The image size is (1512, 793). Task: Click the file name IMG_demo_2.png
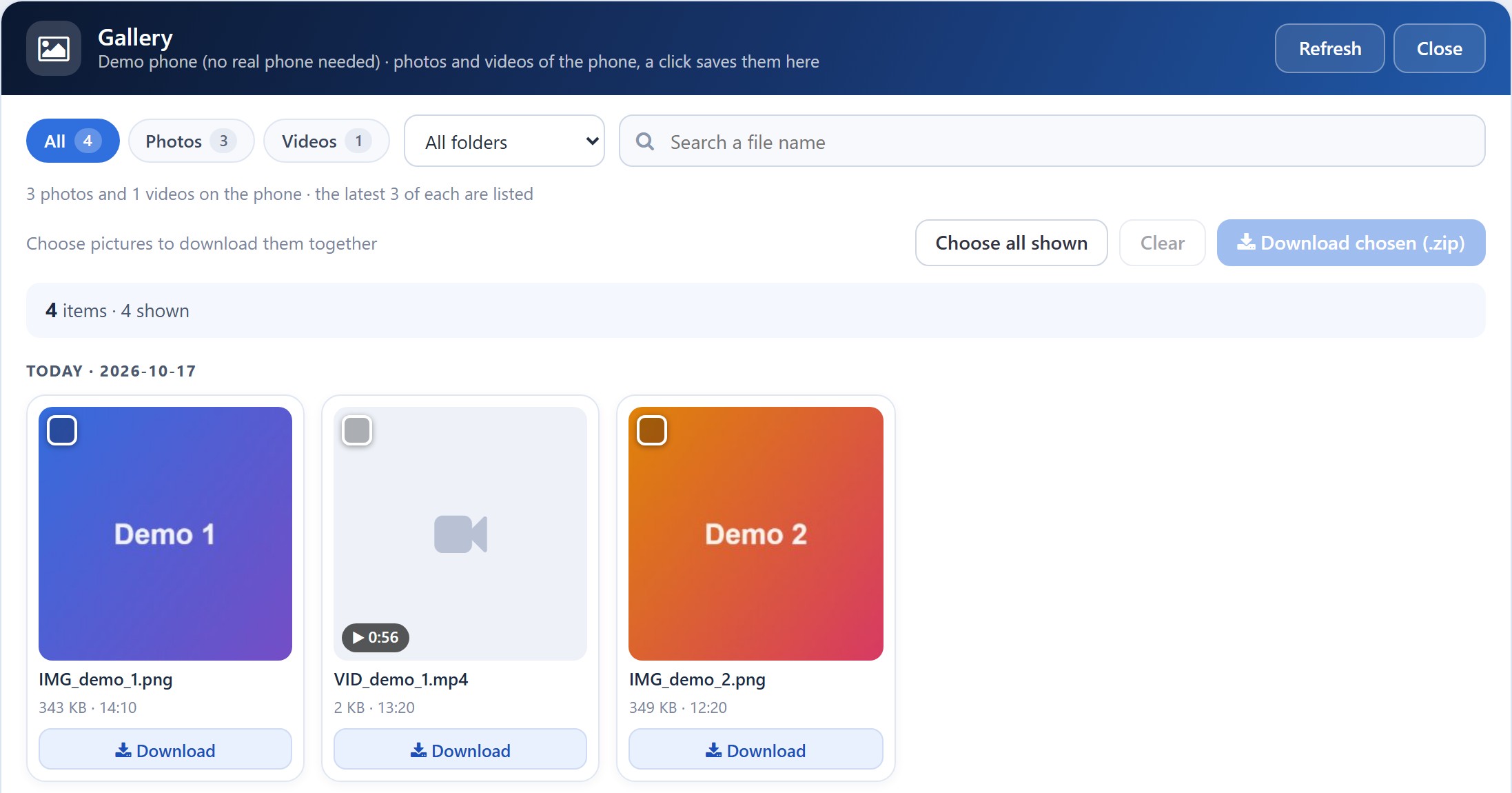pyautogui.click(x=697, y=679)
